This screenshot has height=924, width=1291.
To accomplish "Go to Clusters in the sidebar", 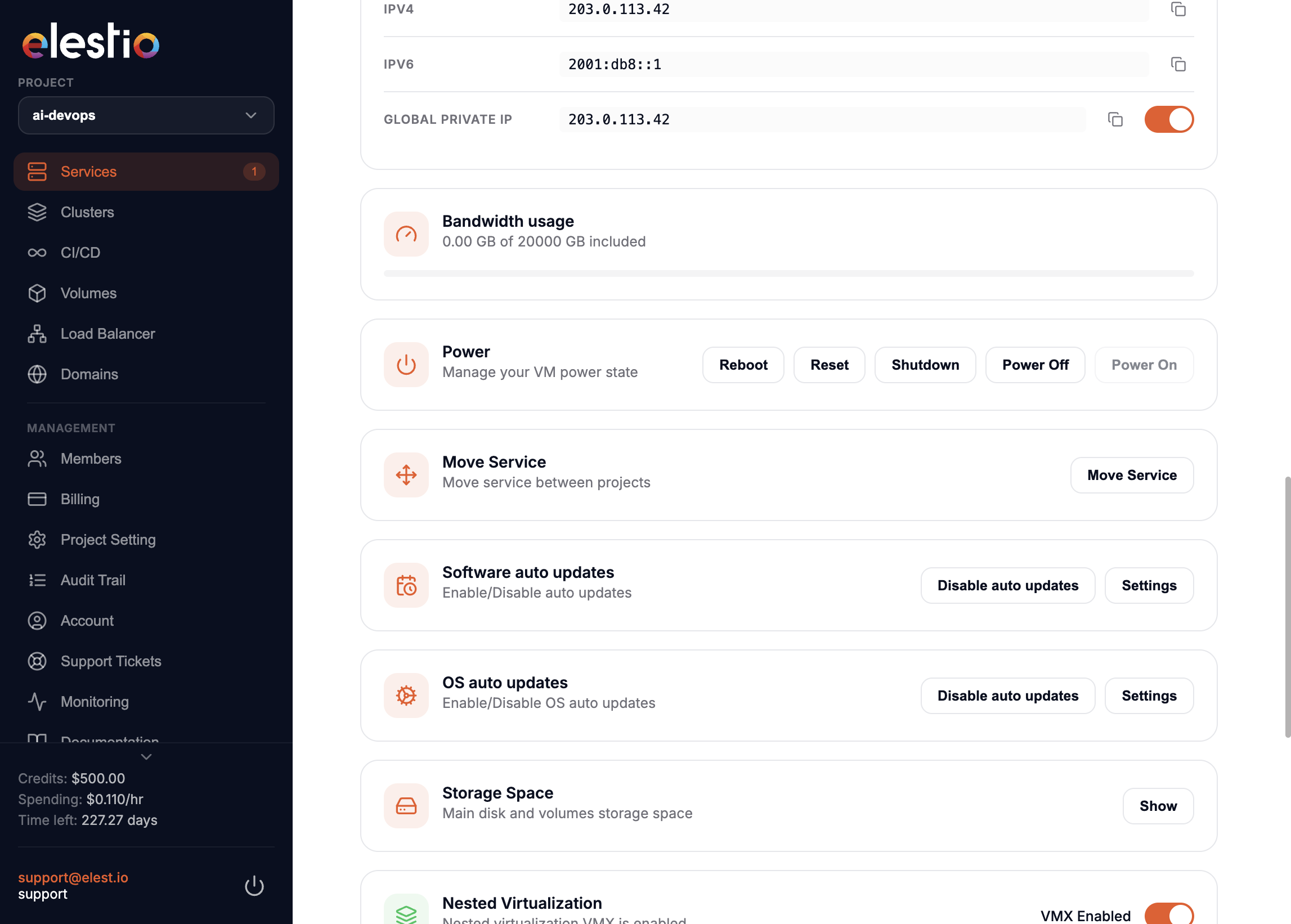I will coord(146,212).
